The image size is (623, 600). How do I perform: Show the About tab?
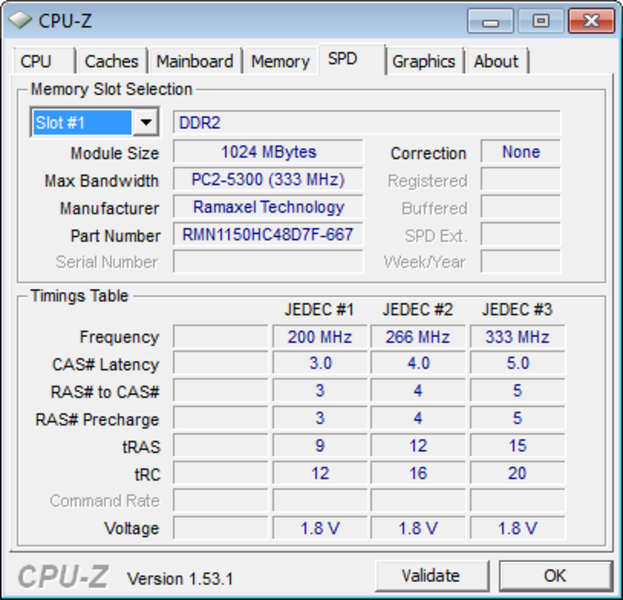[x=496, y=61]
